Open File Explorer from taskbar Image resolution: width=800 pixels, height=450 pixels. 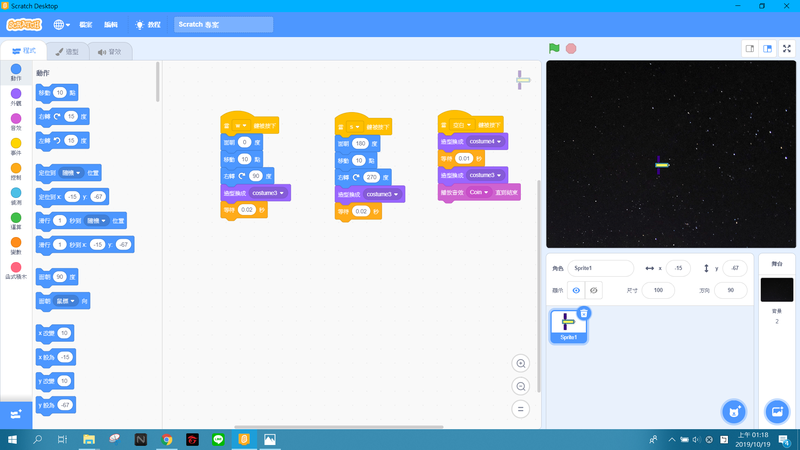(89, 439)
